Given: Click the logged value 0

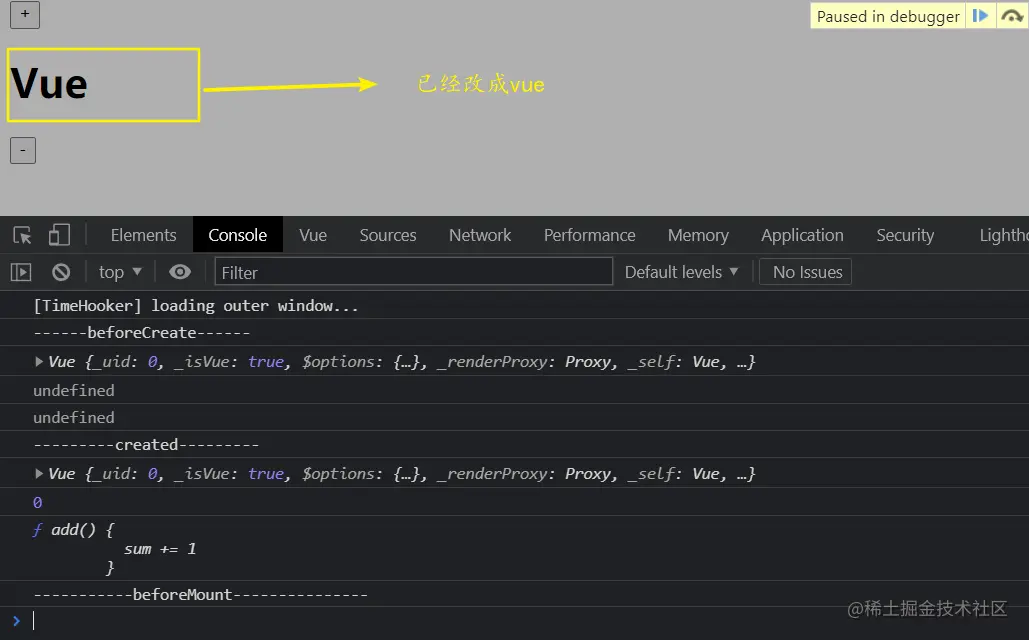Looking at the screenshot, I should click(37, 502).
